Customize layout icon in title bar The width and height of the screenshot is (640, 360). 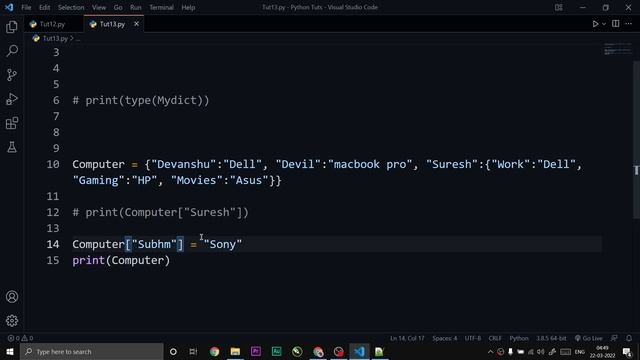click(559, 7)
